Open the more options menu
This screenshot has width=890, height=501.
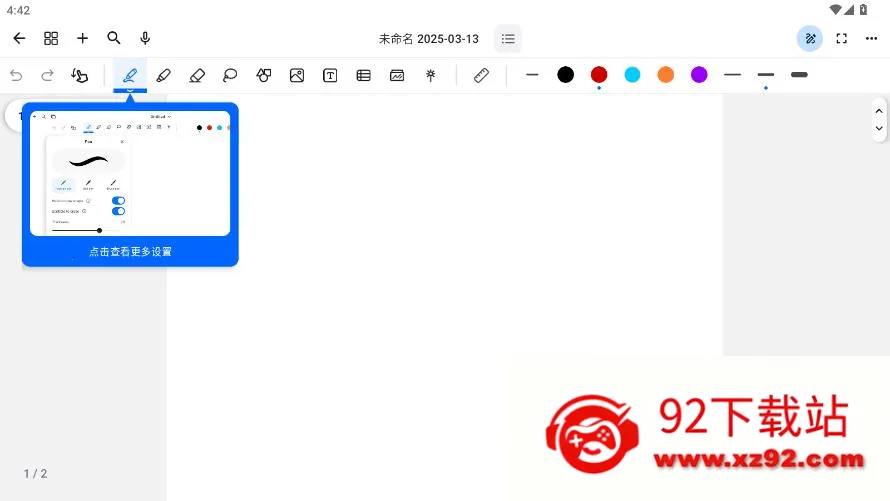pos(872,39)
